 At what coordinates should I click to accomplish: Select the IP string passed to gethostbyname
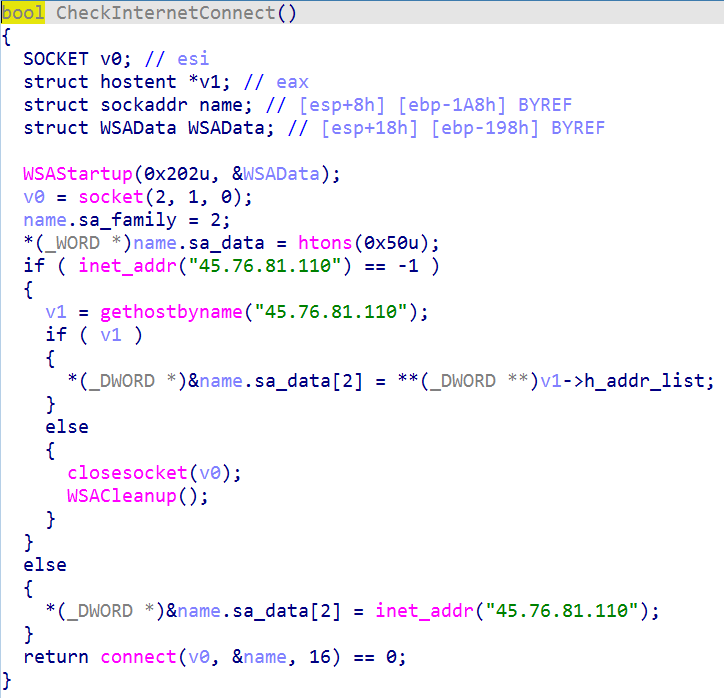[331, 312]
